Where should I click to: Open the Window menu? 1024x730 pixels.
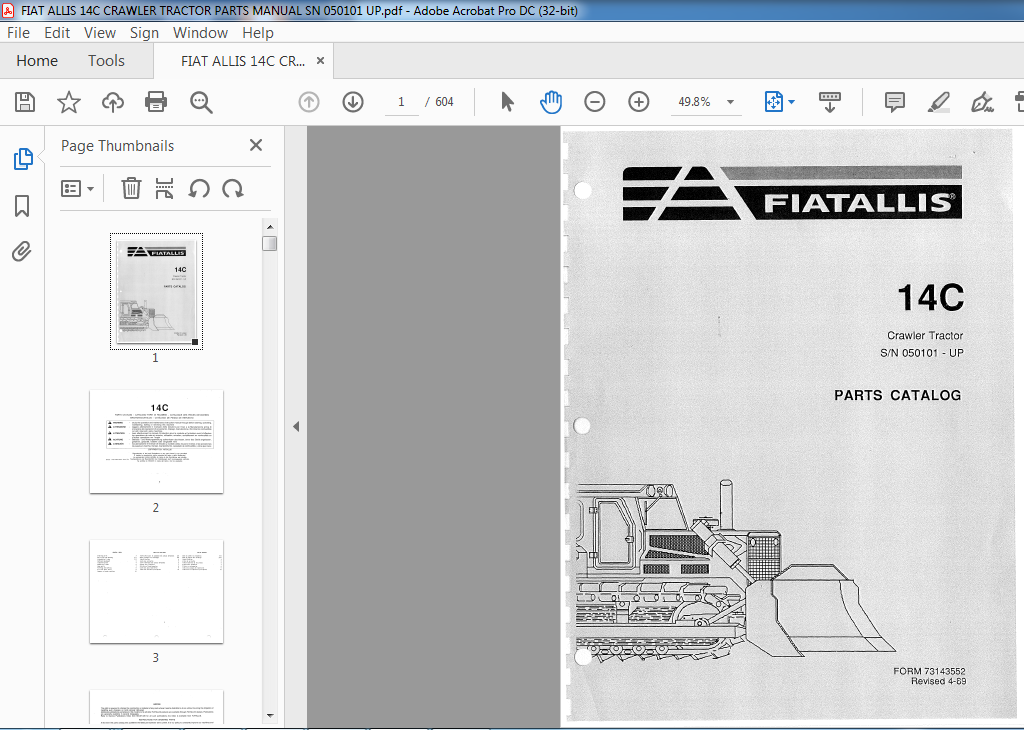point(200,33)
